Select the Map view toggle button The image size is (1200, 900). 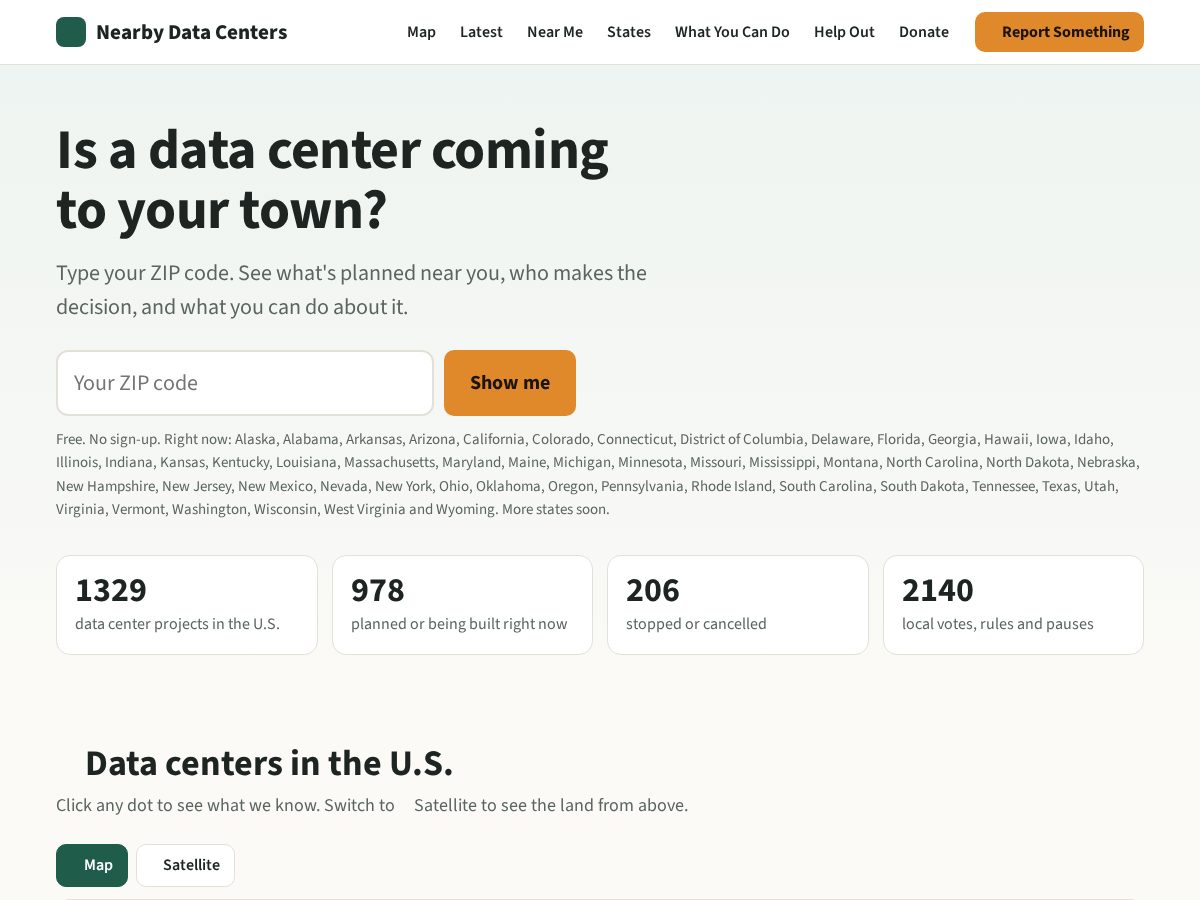pyautogui.click(x=92, y=865)
